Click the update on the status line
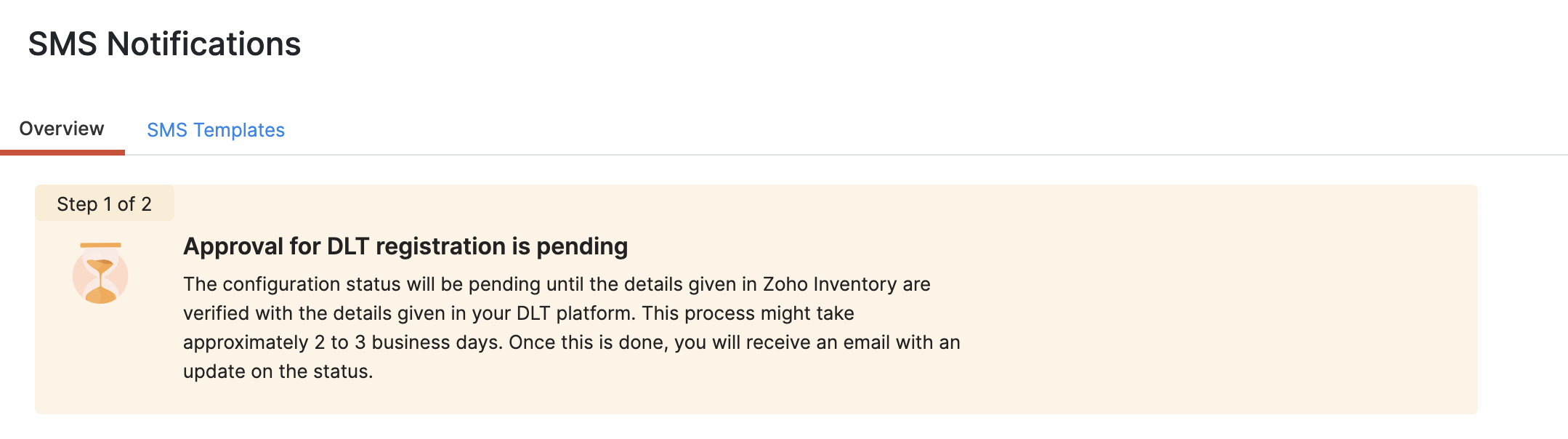The width and height of the screenshot is (1568, 439). click(278, 371)
